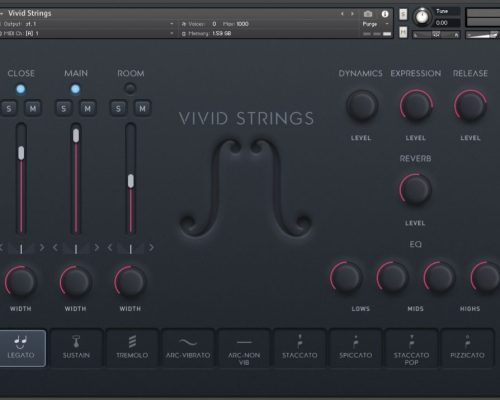Screen dimensions: 500x400
Task: Mute the Room mic channel
Action: (142, 108)
